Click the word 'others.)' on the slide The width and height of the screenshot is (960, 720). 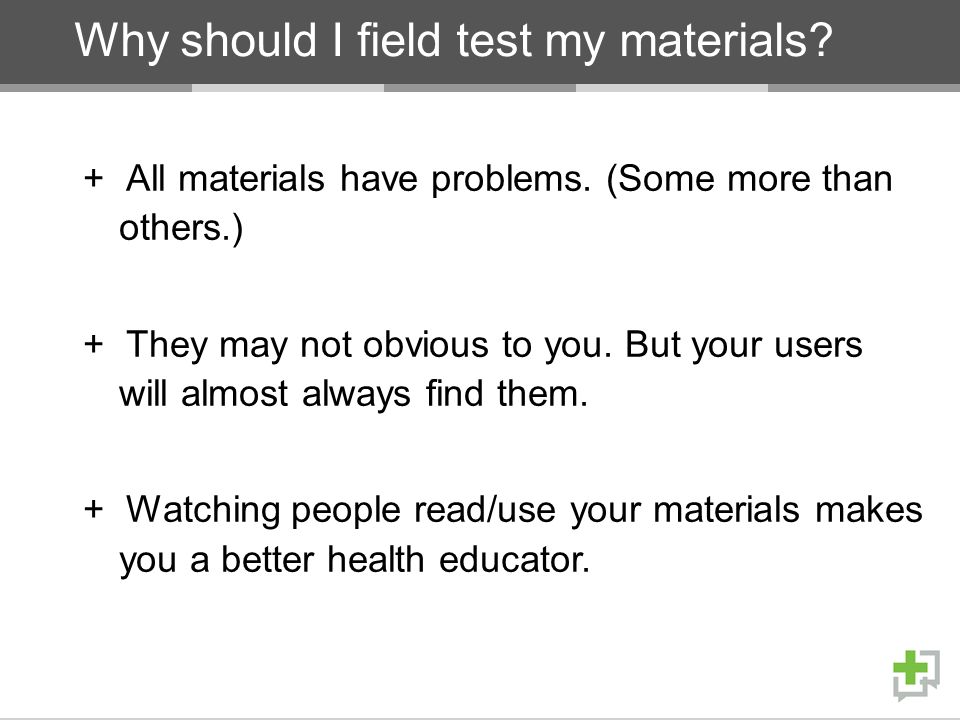tap(181, 228)
